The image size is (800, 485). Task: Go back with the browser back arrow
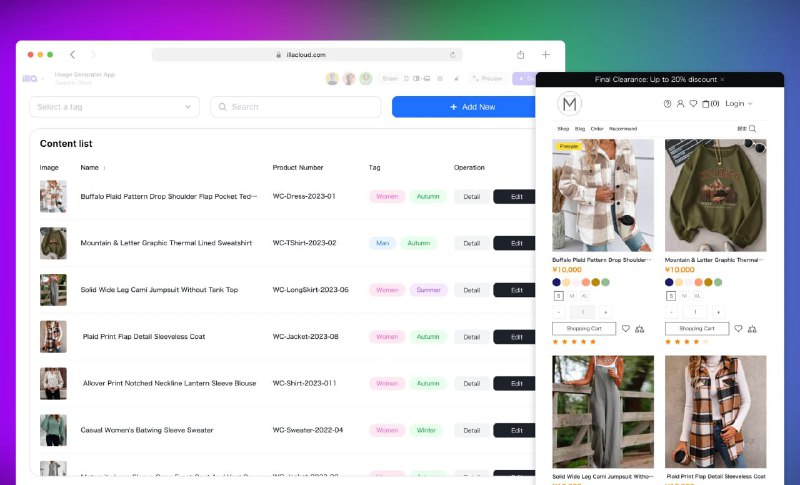(72, 55)
